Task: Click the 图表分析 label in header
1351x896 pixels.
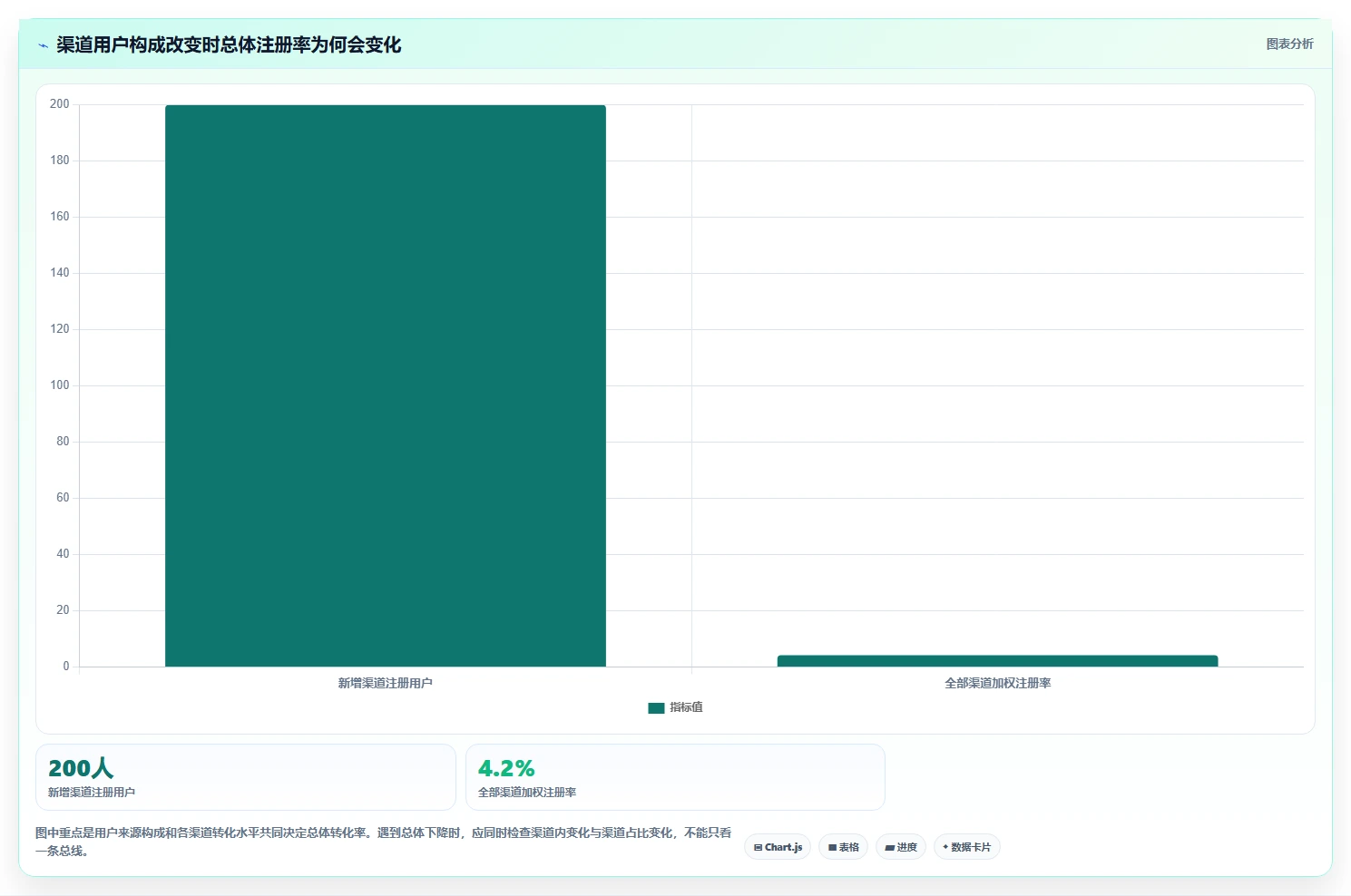Action: click(1289, 44)
